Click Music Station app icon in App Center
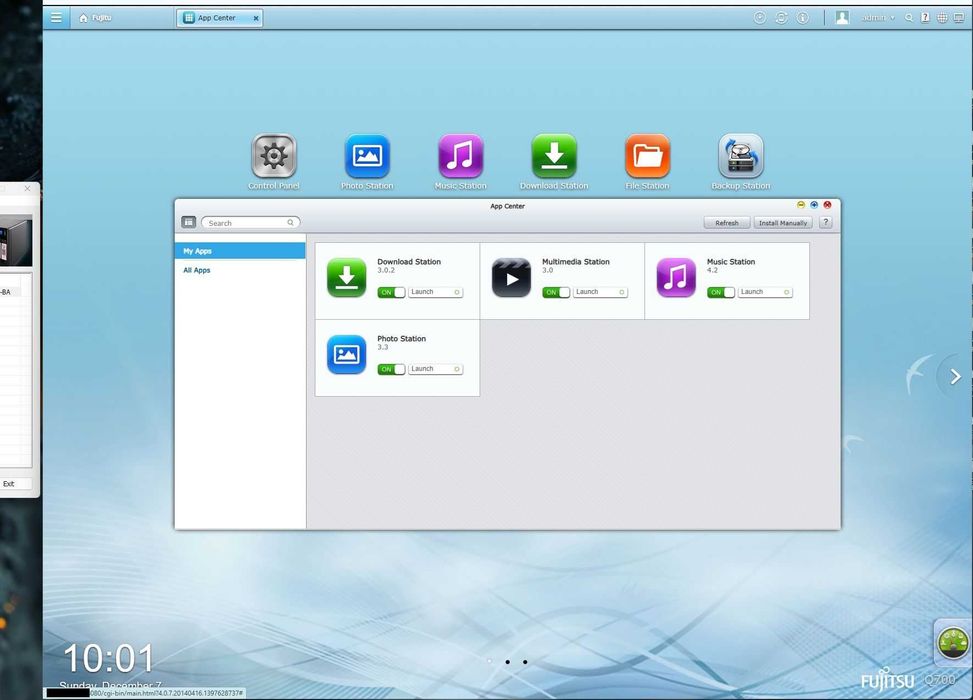Image resolution: width=973 pixels, height=700 pixels. click(676, 277)
